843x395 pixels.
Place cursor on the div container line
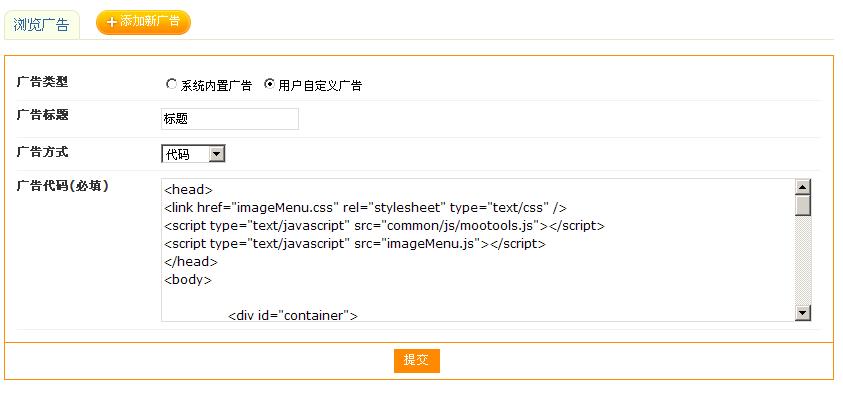[x=293, y=315]
